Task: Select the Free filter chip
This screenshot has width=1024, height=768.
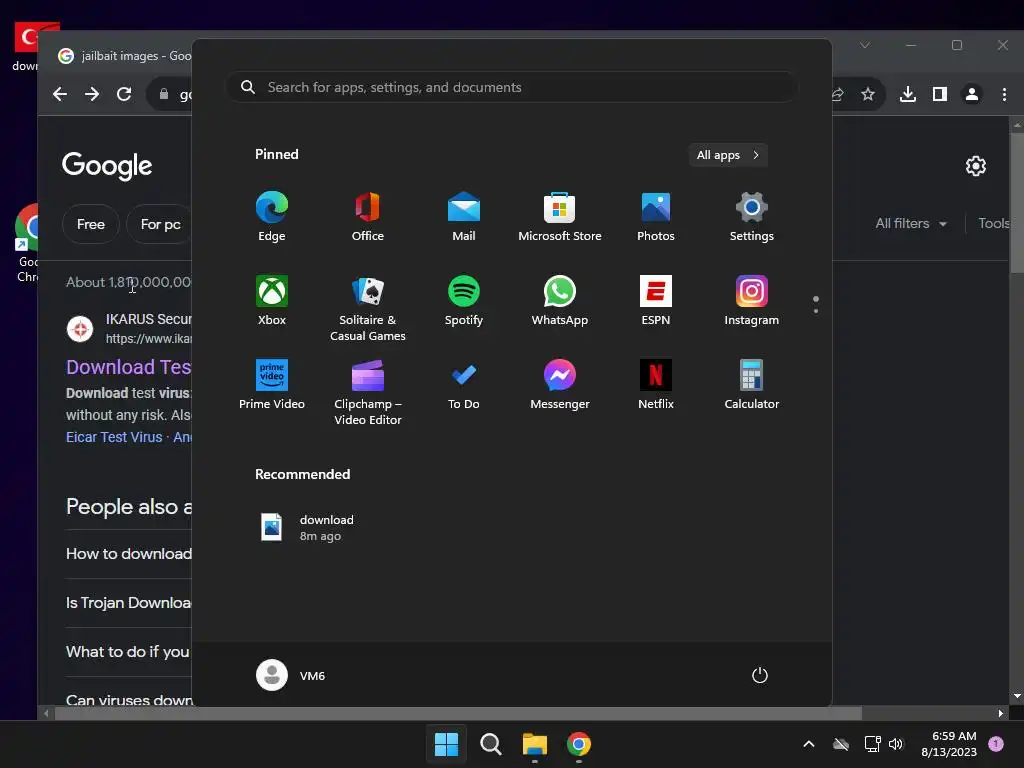Action: pyautogui.click(x=91, y=224)
